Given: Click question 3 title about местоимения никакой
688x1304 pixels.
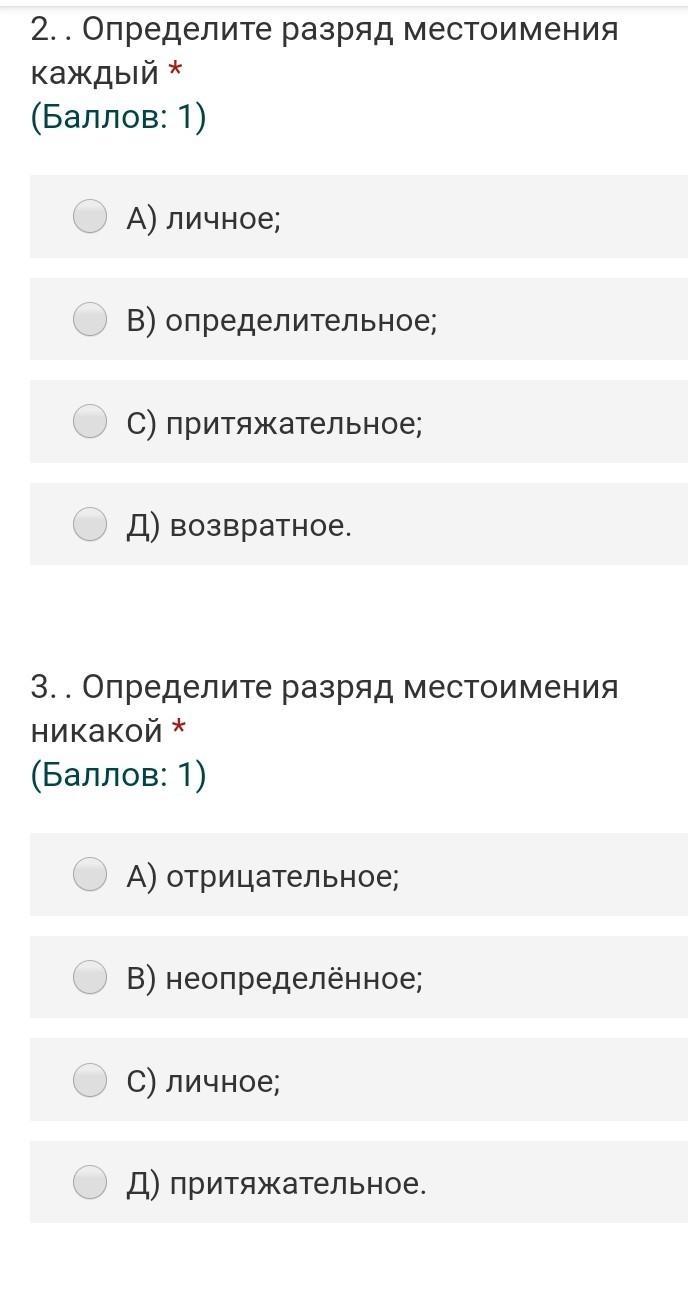Looking at the screenshot, I should coord(324,708).
